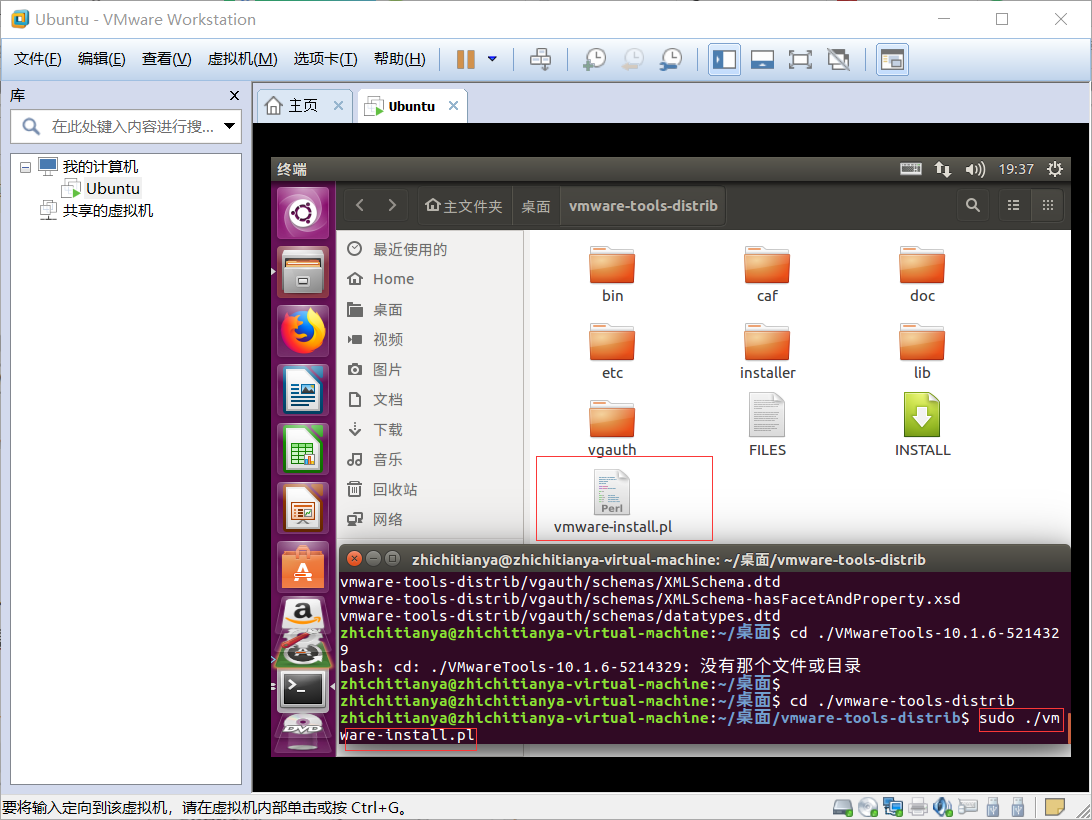
Task: Select the installer folder
Action: coord(767,352)
